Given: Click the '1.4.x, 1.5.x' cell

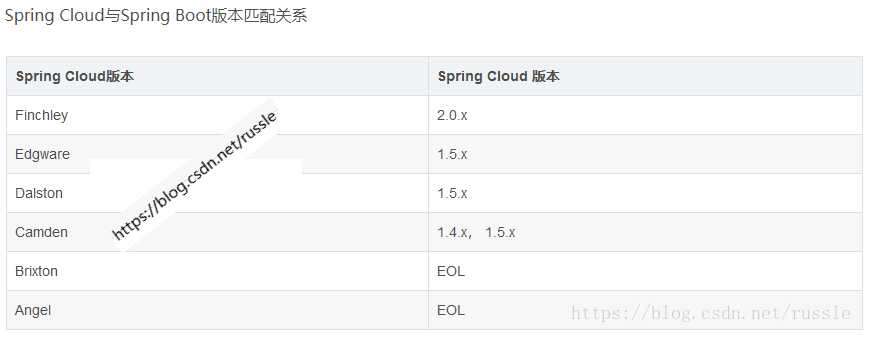Looking at the screenshot, I should point(476,232).
